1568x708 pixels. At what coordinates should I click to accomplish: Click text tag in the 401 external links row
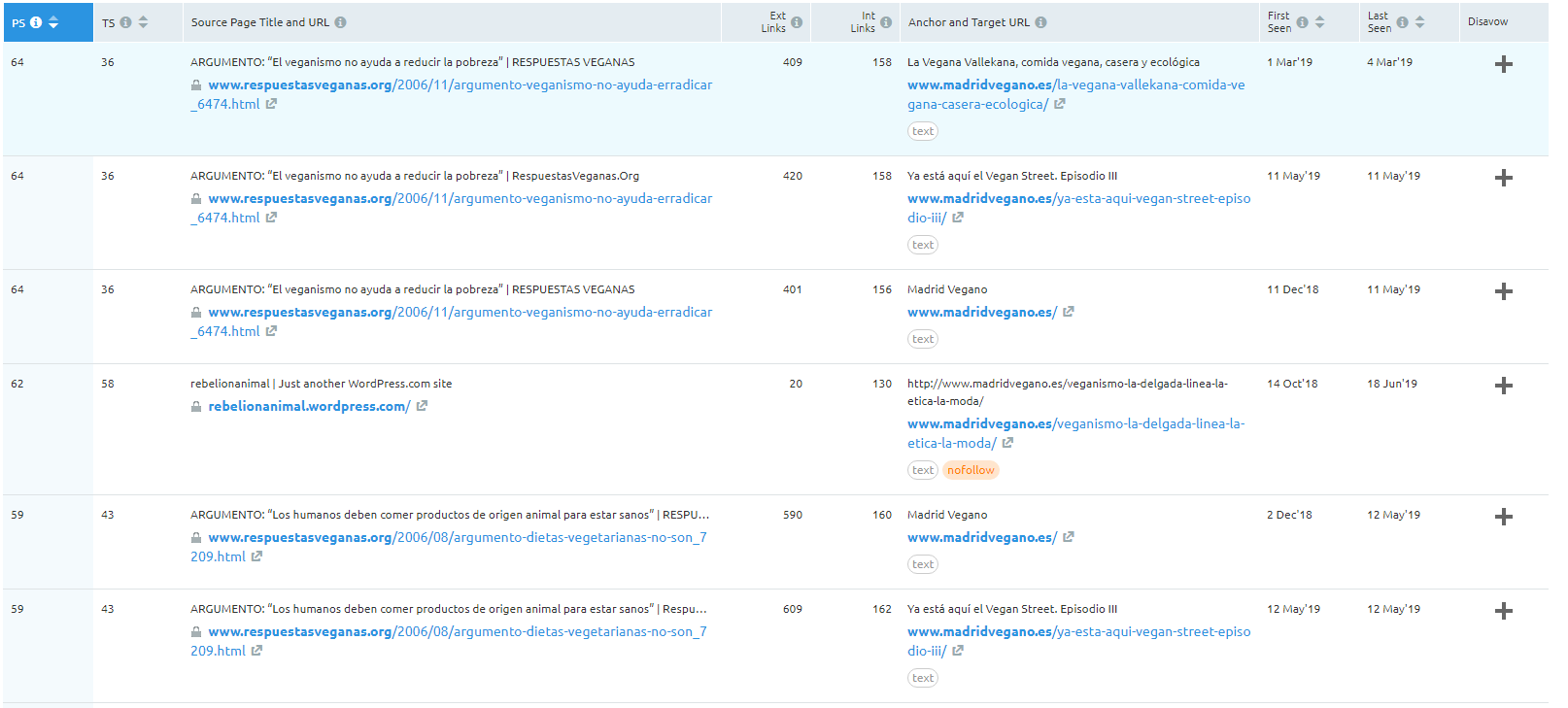[x=923, y=339]
